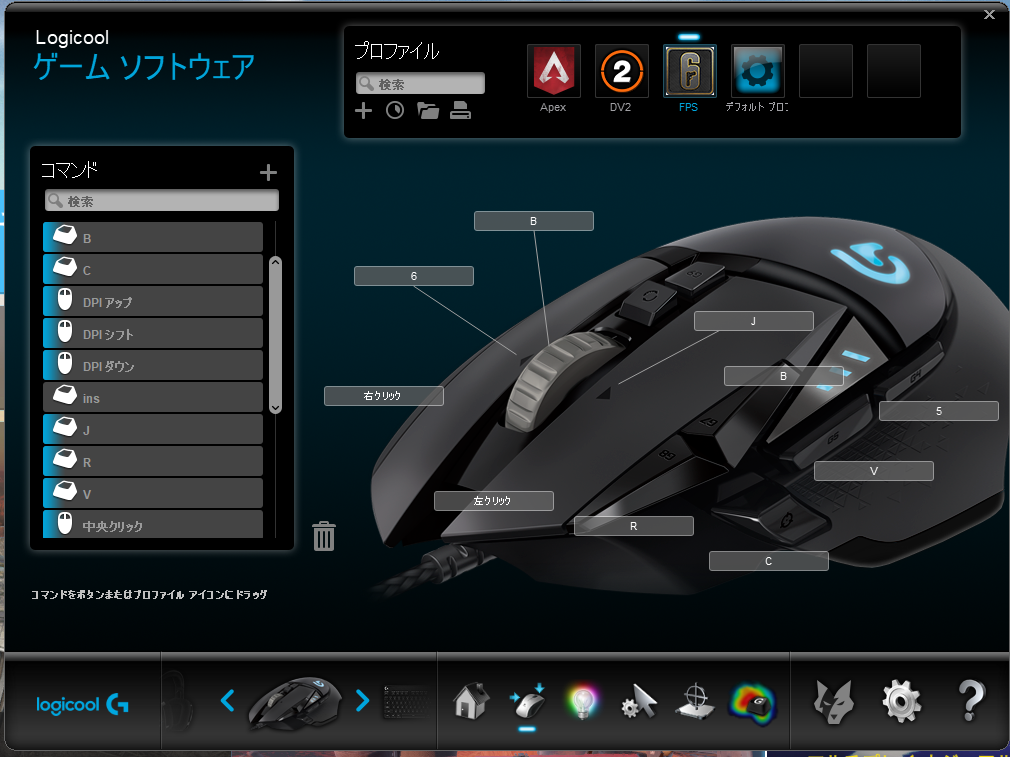Select the ins command in list
Viewport: 1010px width, 757px height.
coord(153,397)
